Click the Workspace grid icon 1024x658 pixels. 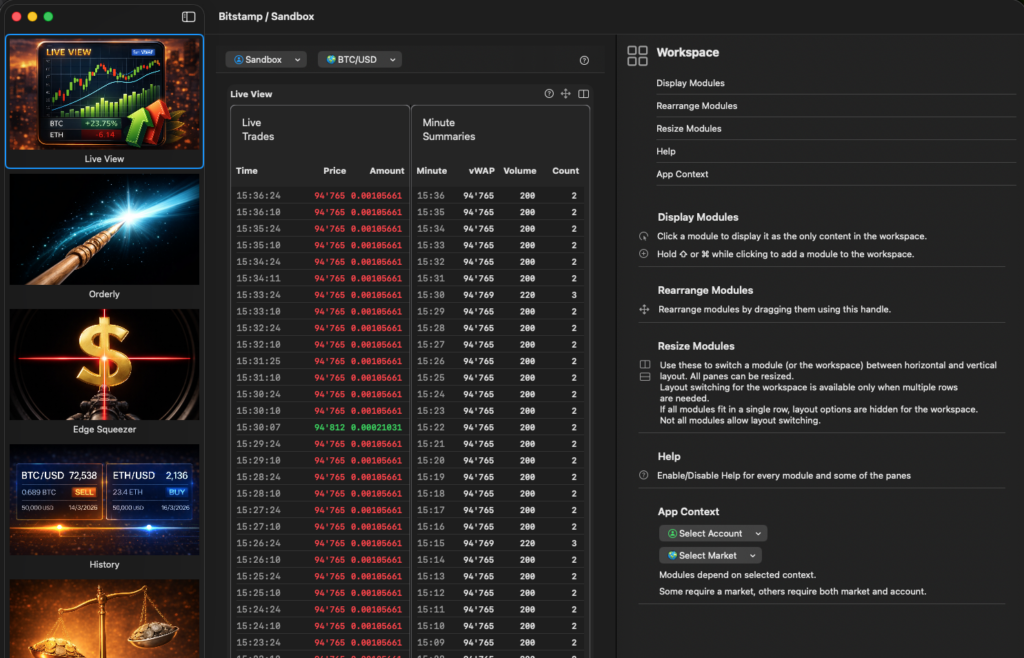pos(637,55)
